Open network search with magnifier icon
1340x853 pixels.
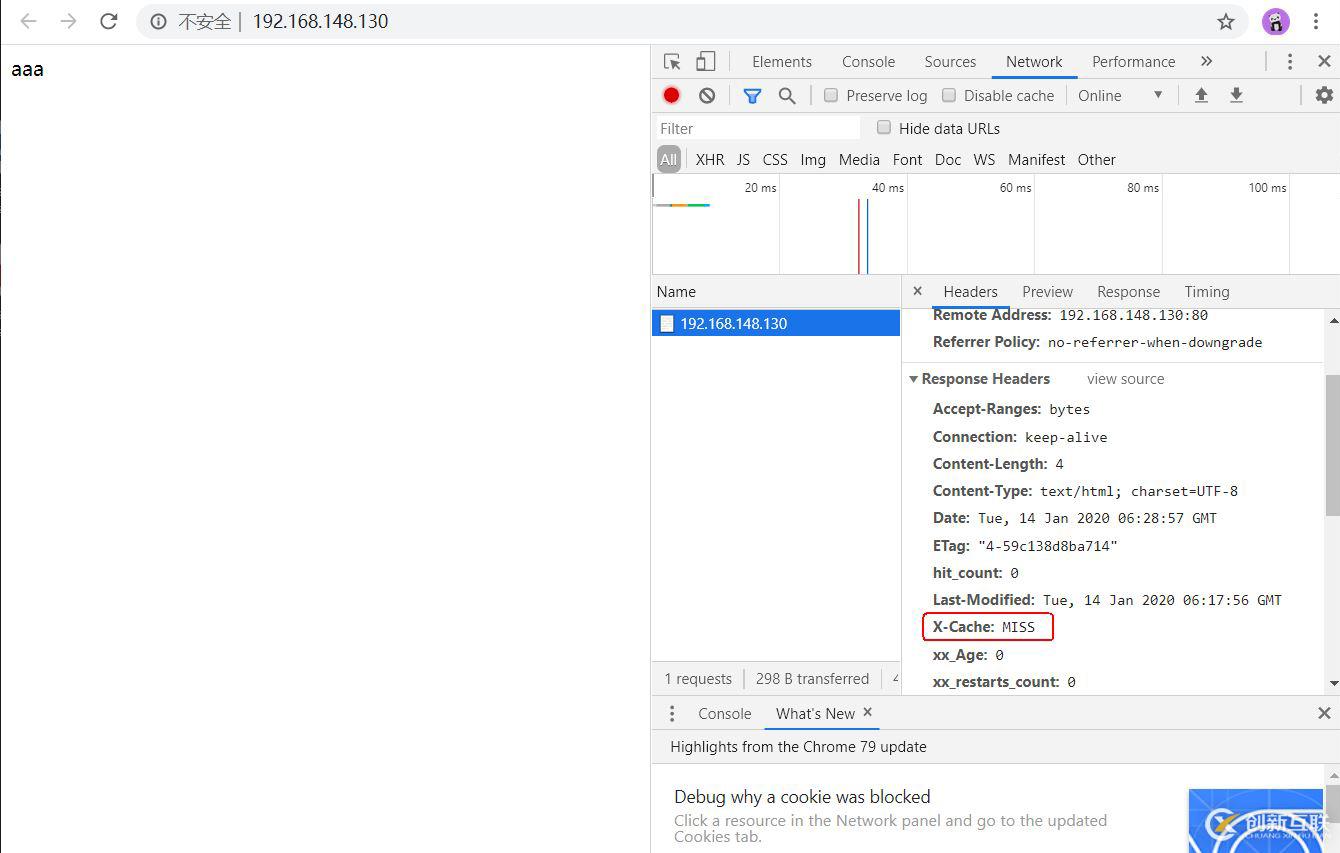point(787,95)
